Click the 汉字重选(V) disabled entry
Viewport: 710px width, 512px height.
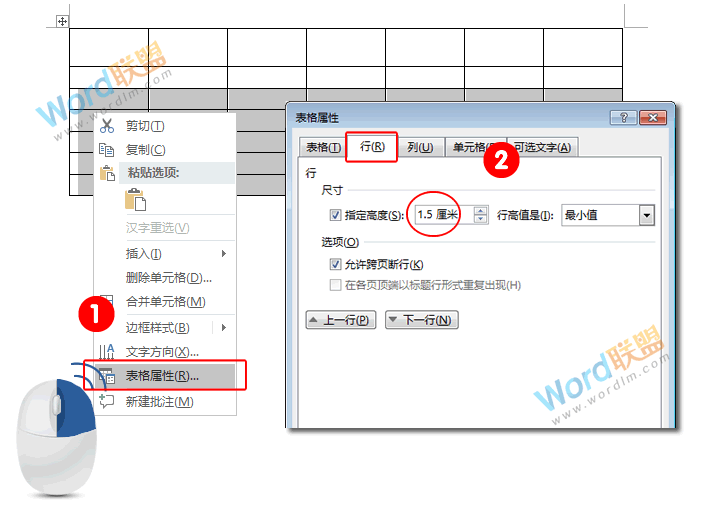pyautogui.click(x=157, y=228)
